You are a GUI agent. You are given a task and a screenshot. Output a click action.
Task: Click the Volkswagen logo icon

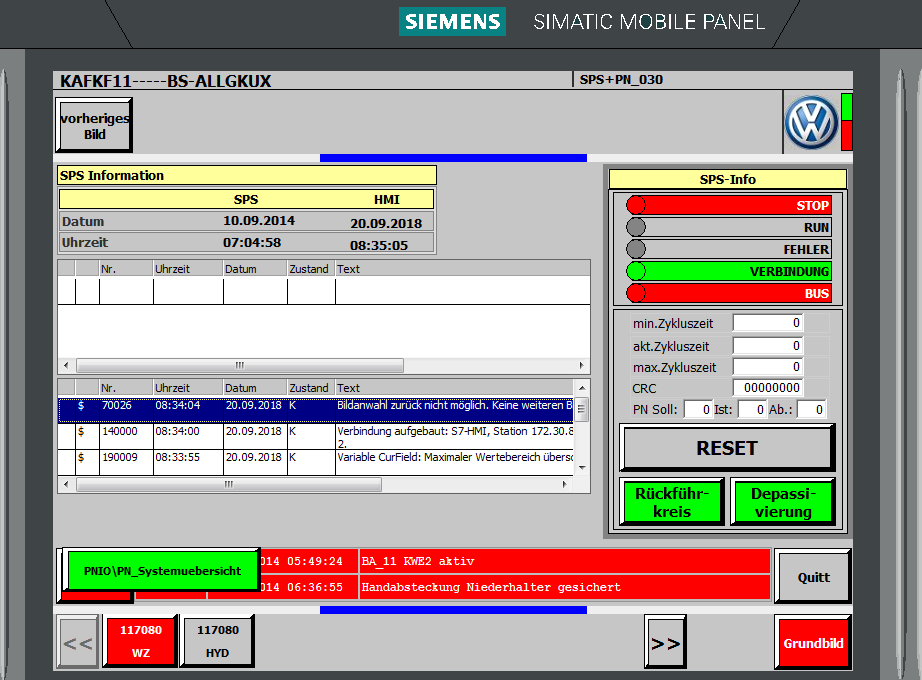811,122
